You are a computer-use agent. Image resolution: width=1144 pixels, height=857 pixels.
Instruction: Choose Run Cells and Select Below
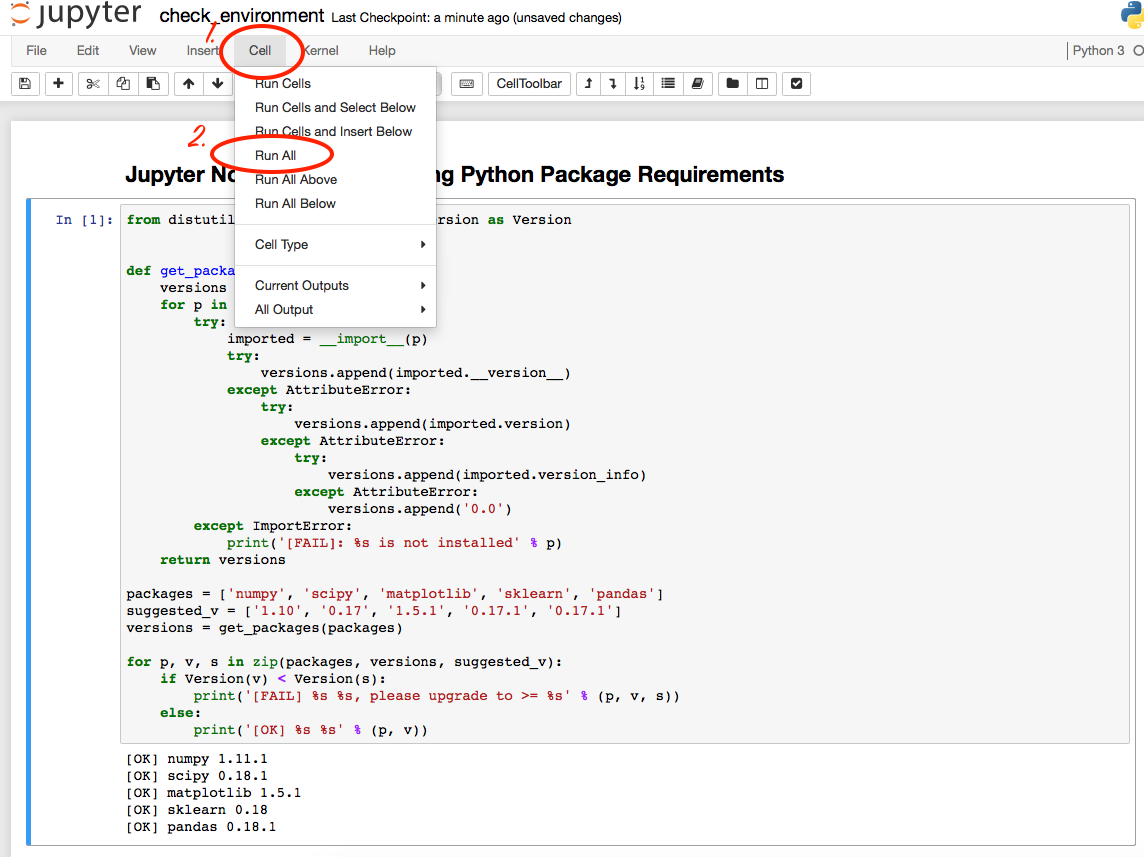(335, 108)
